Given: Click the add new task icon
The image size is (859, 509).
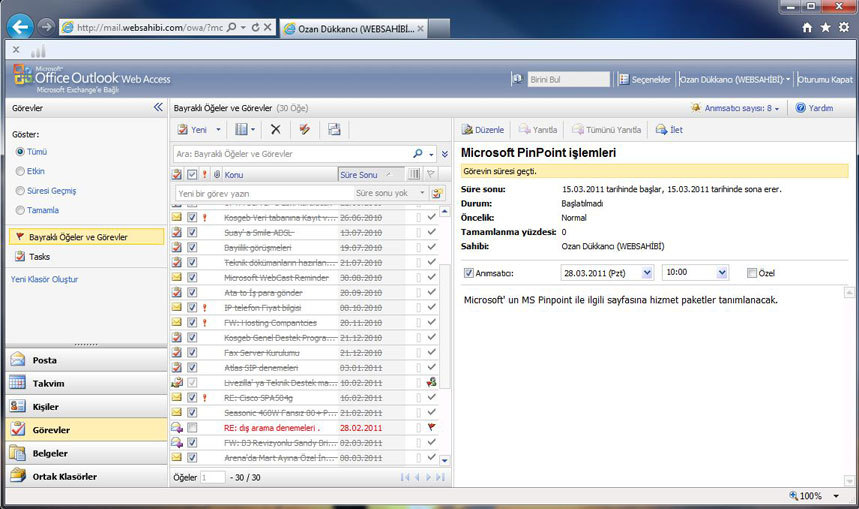Looking at the screenshot, I should [x=437, y=193].
